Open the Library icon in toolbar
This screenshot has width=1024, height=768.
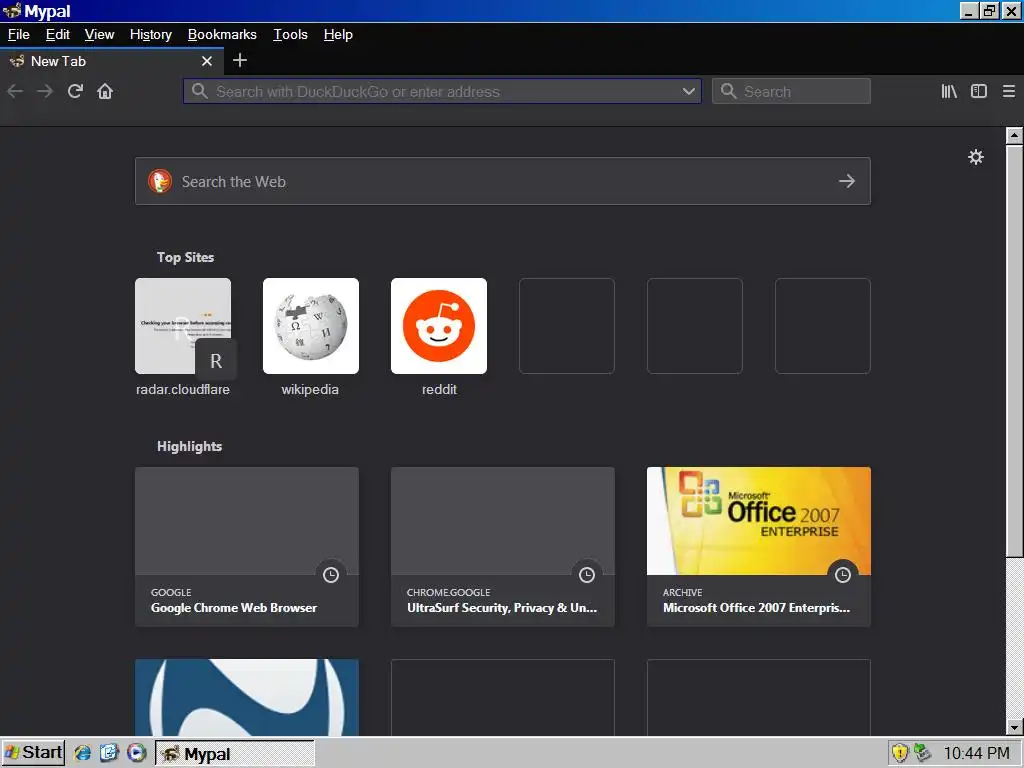949,91
